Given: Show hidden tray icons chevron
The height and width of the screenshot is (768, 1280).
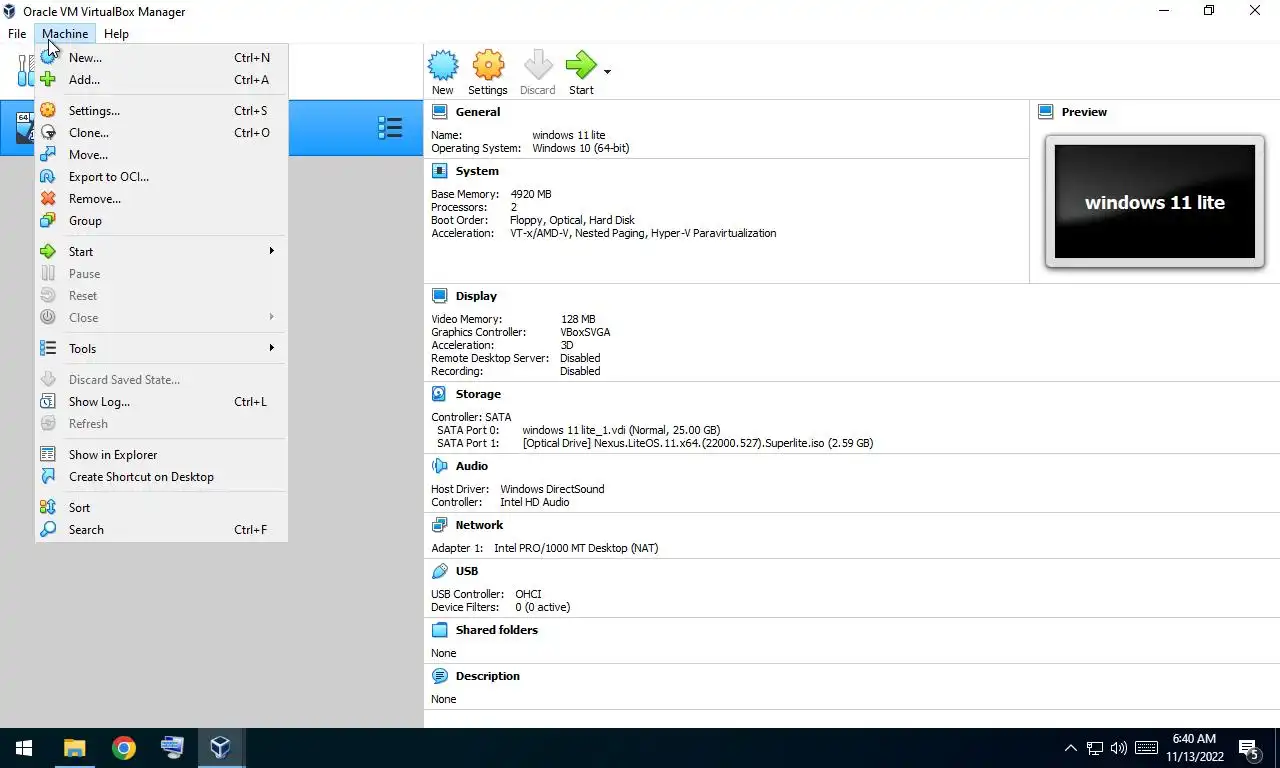Looking at the screenshot, I should [x=1070, y=748].
